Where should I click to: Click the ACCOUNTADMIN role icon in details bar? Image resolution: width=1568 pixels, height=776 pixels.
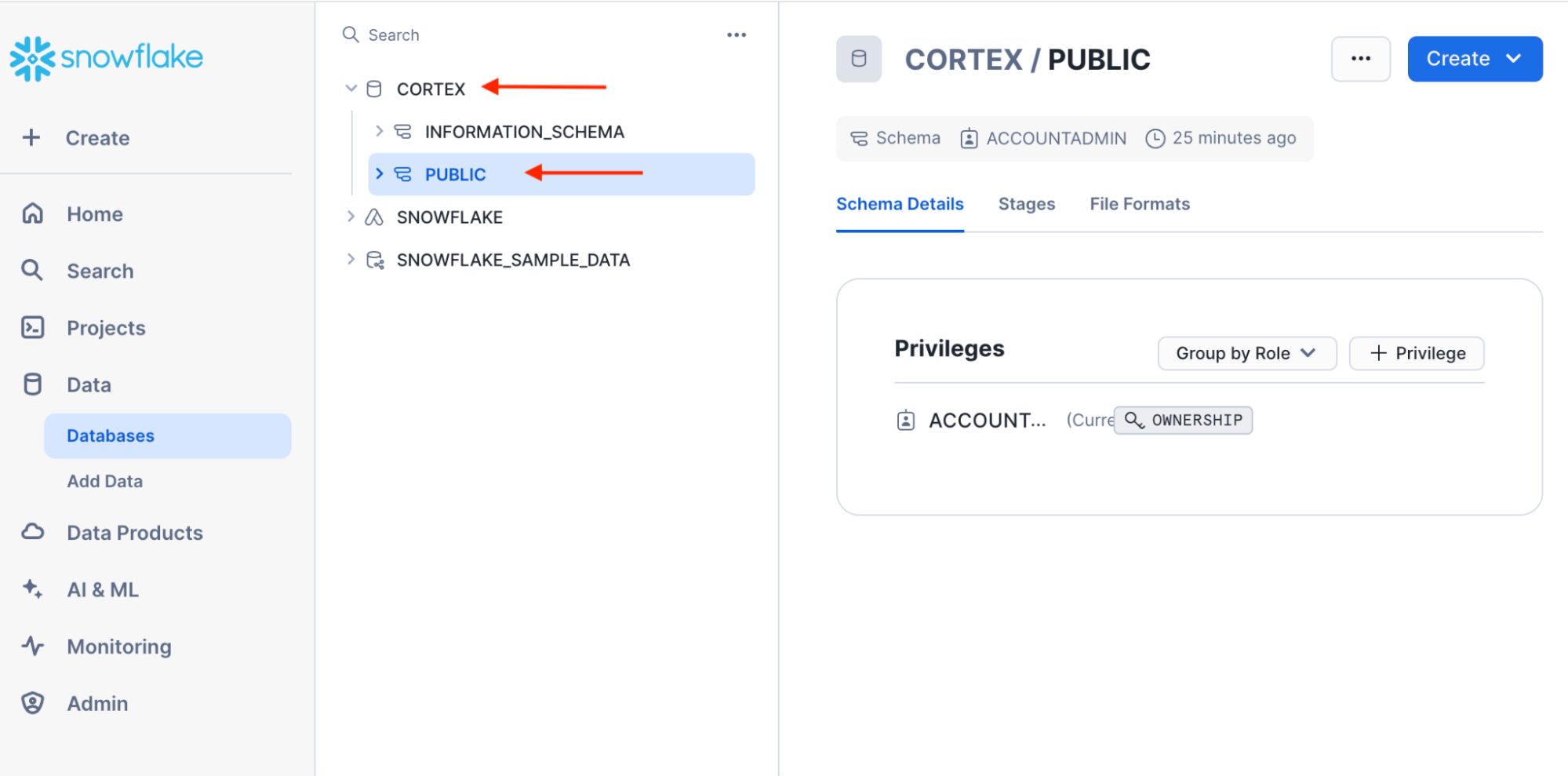(970, 138)
